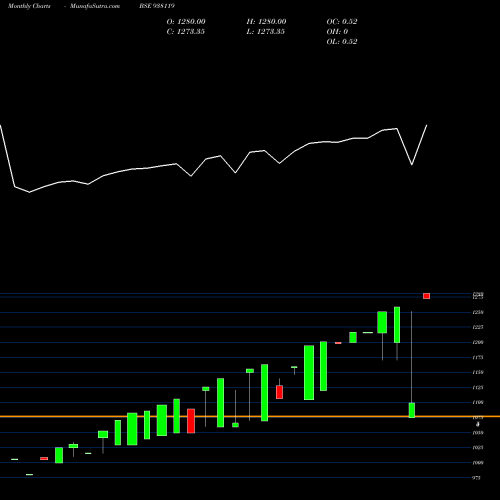
Task: Click the open value "O: 1280.00"
Action: click(186, 22)
